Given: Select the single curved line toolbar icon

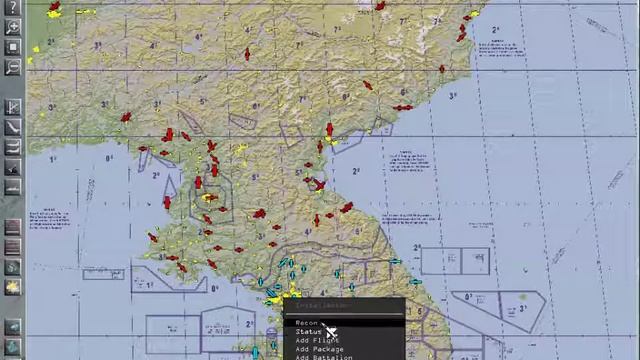Looking at the screenshot, I should point(13,127).
